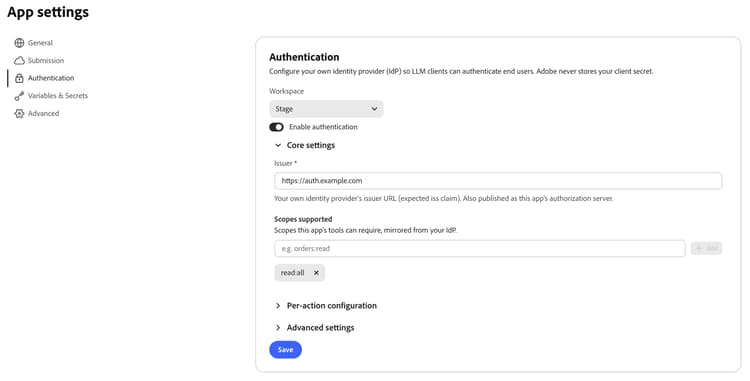Open the General settings page
The width and height of the screenshot is (750, 381).
[40, 43]
